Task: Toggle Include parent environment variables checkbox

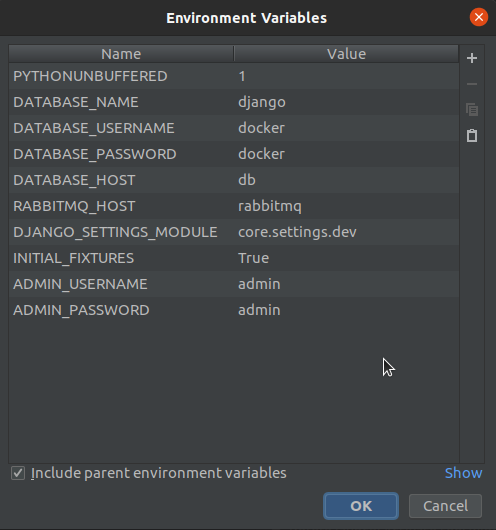Action: pyautogui.click(x=18, y=473)
